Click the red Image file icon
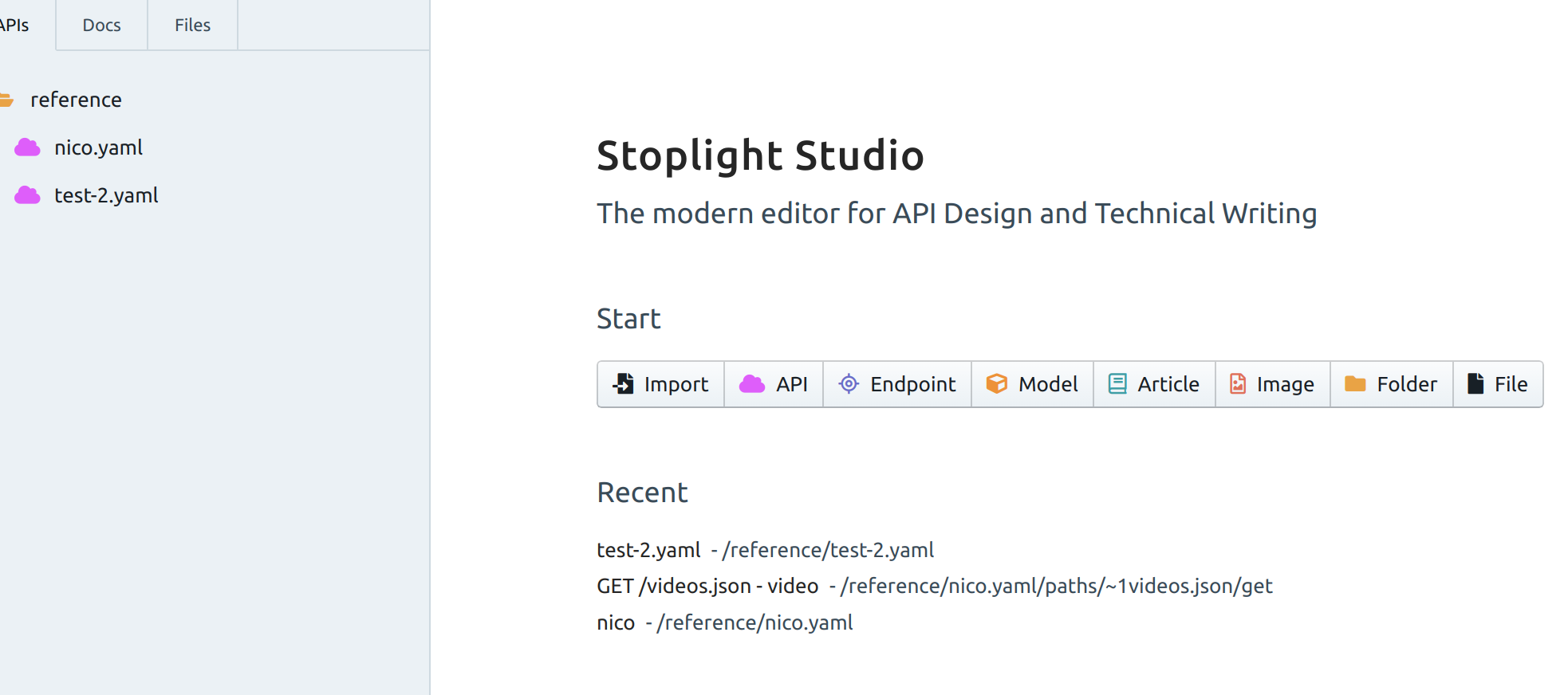The height and width of the screenshot is (695, 1568). [1238, 384]
